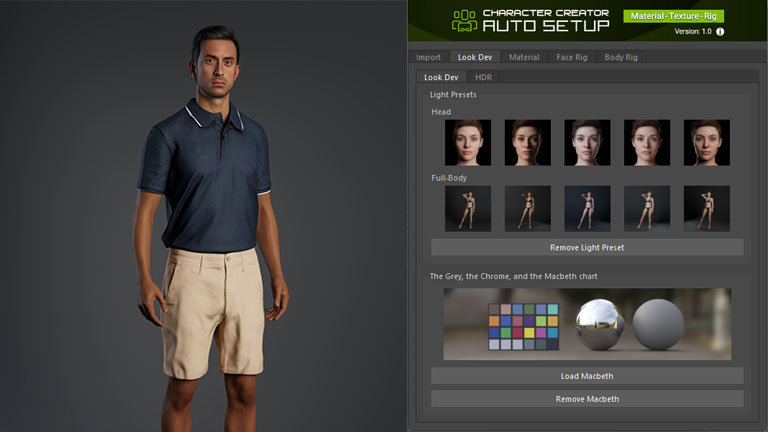Open the Import tab
768x432 pixels.
click(x=428, y=57)
